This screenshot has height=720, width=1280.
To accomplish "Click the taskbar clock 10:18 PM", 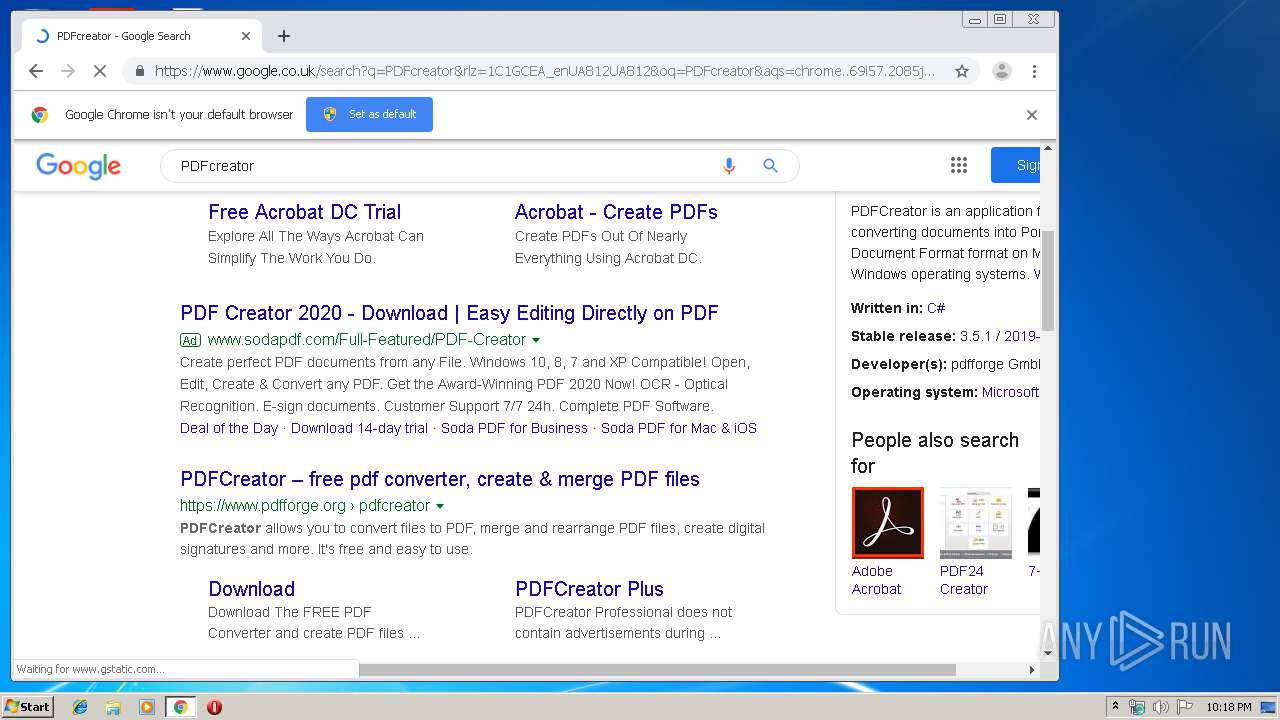I will point(1228,707).
